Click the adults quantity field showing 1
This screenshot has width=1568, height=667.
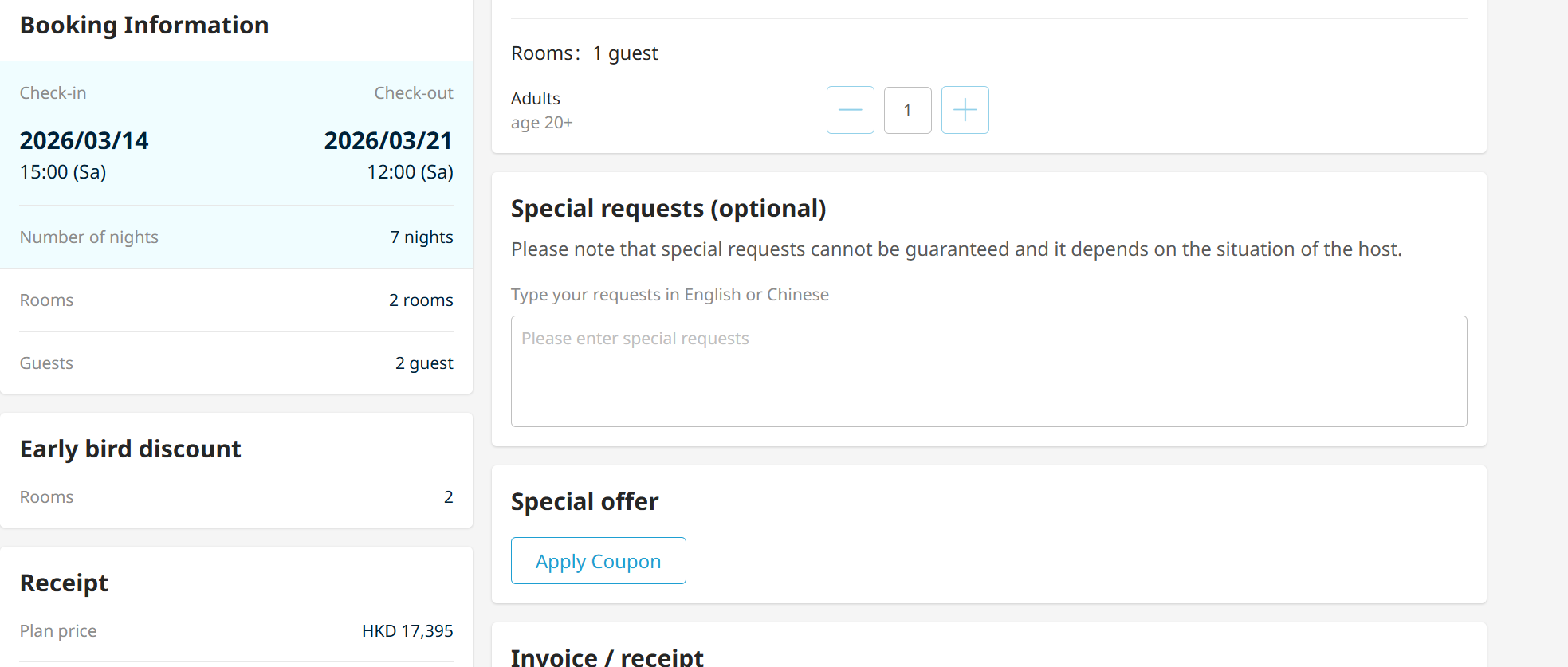pos(907,110)
